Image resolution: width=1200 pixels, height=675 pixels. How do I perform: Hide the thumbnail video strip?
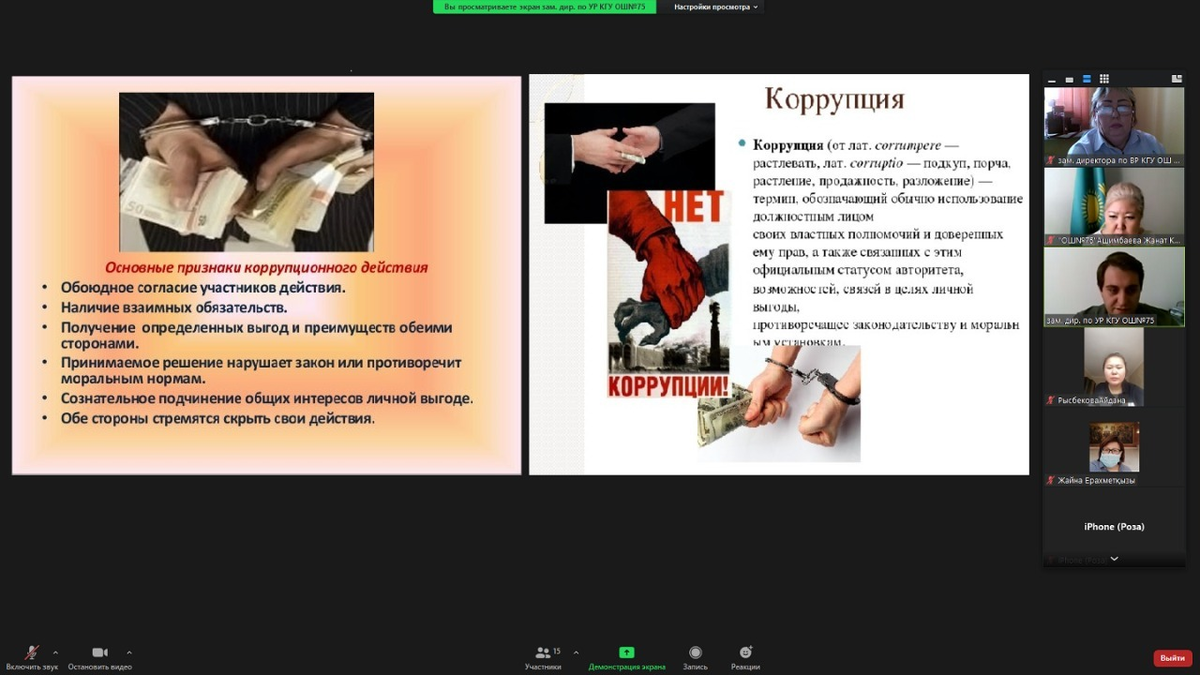click(x=1052, y=79)
